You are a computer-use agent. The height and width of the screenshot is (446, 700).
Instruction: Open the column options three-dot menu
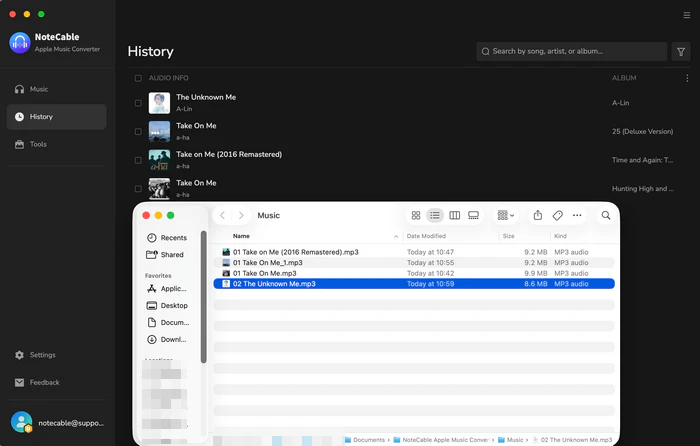coord(687,78)
